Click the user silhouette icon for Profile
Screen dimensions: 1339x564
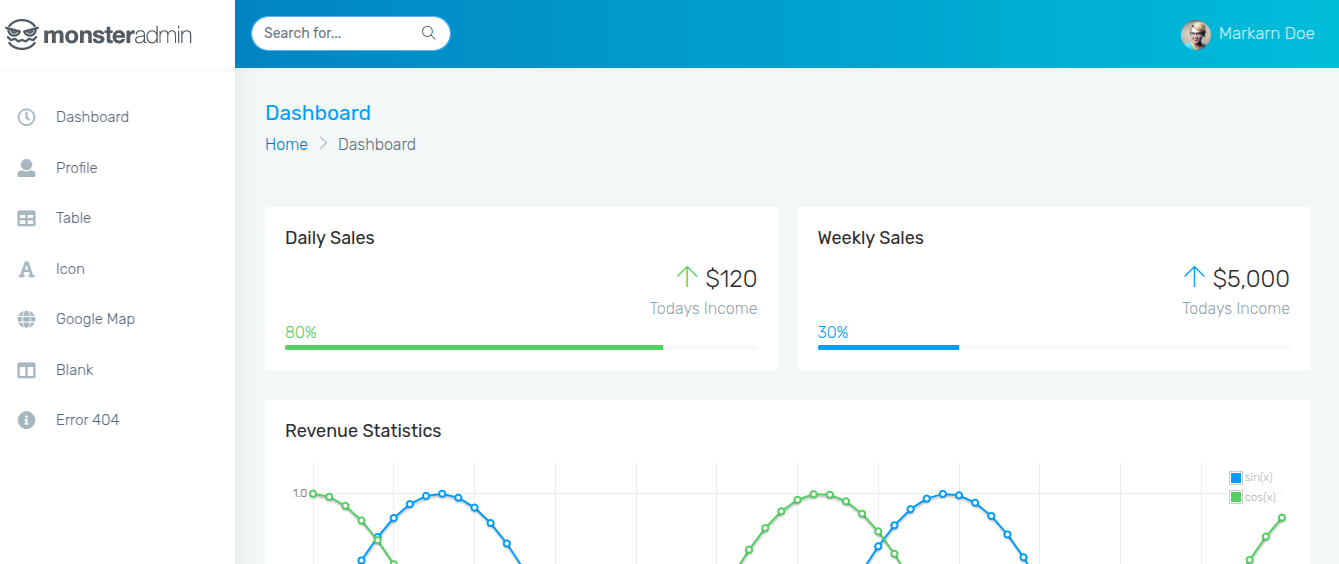tap(27, 168)
